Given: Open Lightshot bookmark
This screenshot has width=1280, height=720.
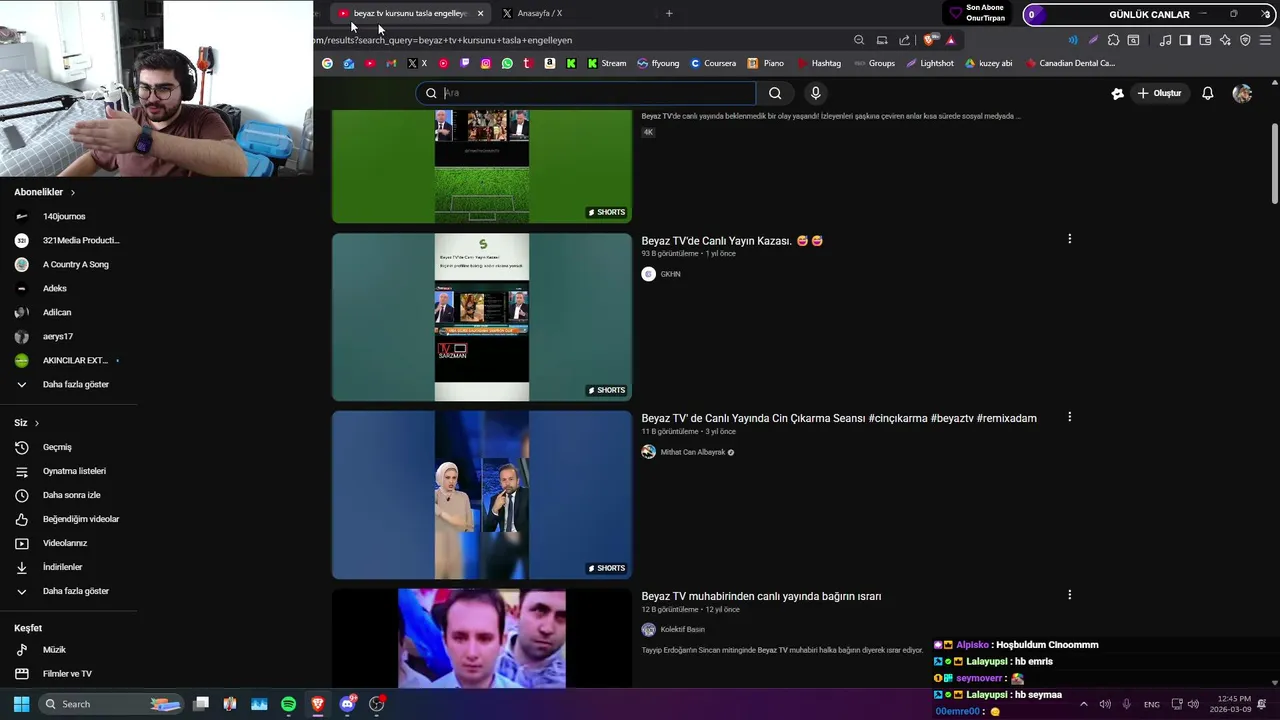Looking at the screenshot, I should tap(930, 63).
